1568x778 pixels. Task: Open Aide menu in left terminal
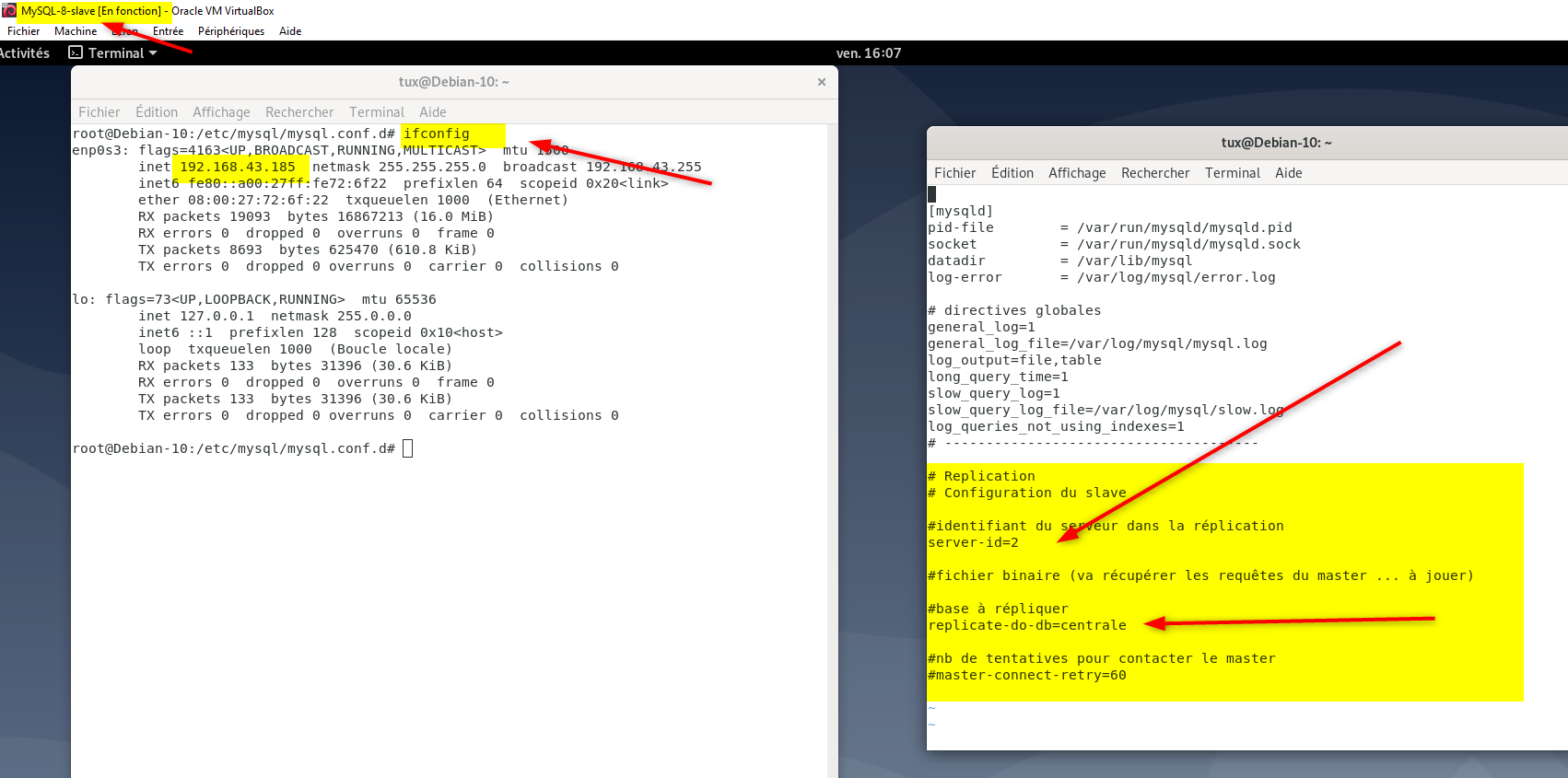pos(433,112)
